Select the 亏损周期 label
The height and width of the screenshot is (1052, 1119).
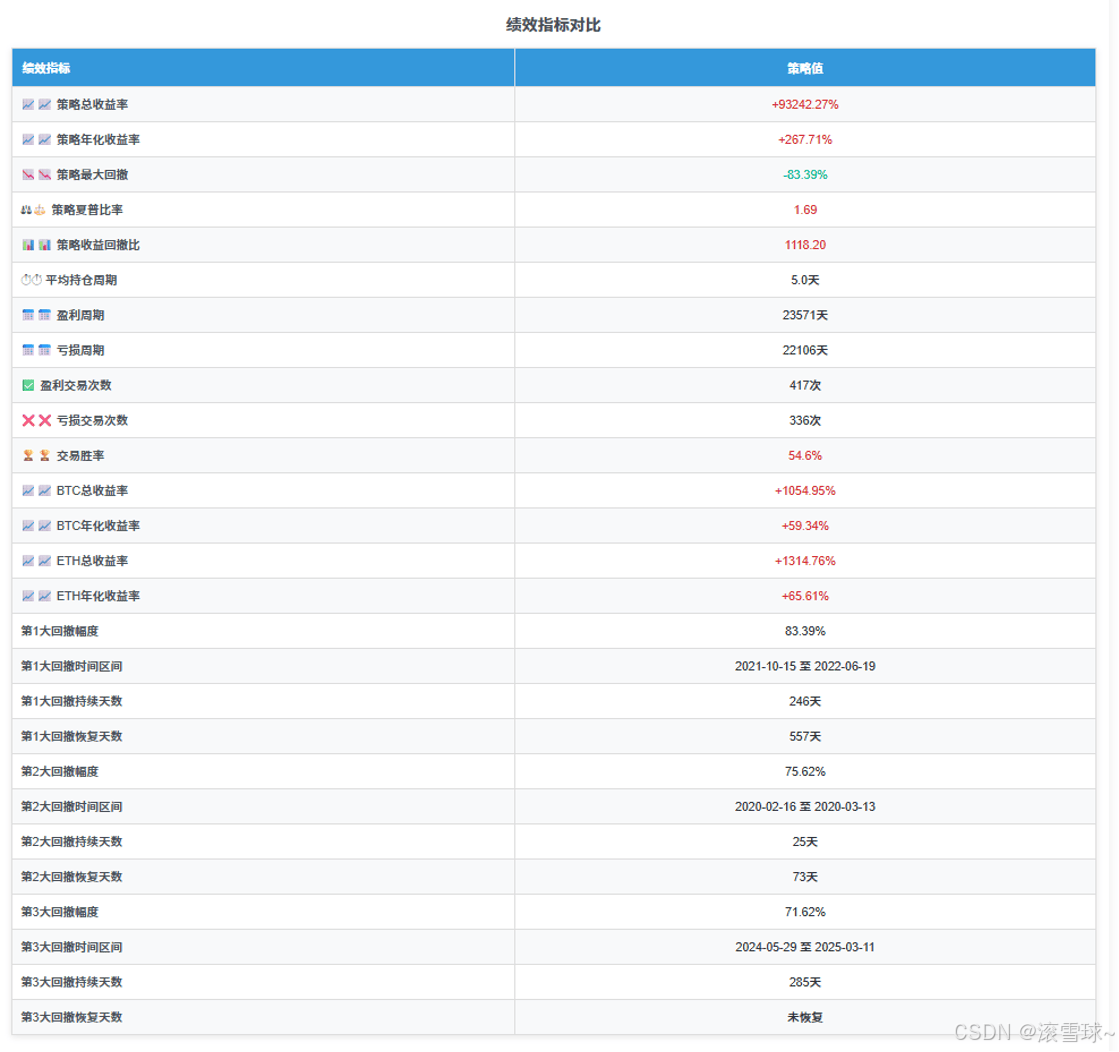81,350
